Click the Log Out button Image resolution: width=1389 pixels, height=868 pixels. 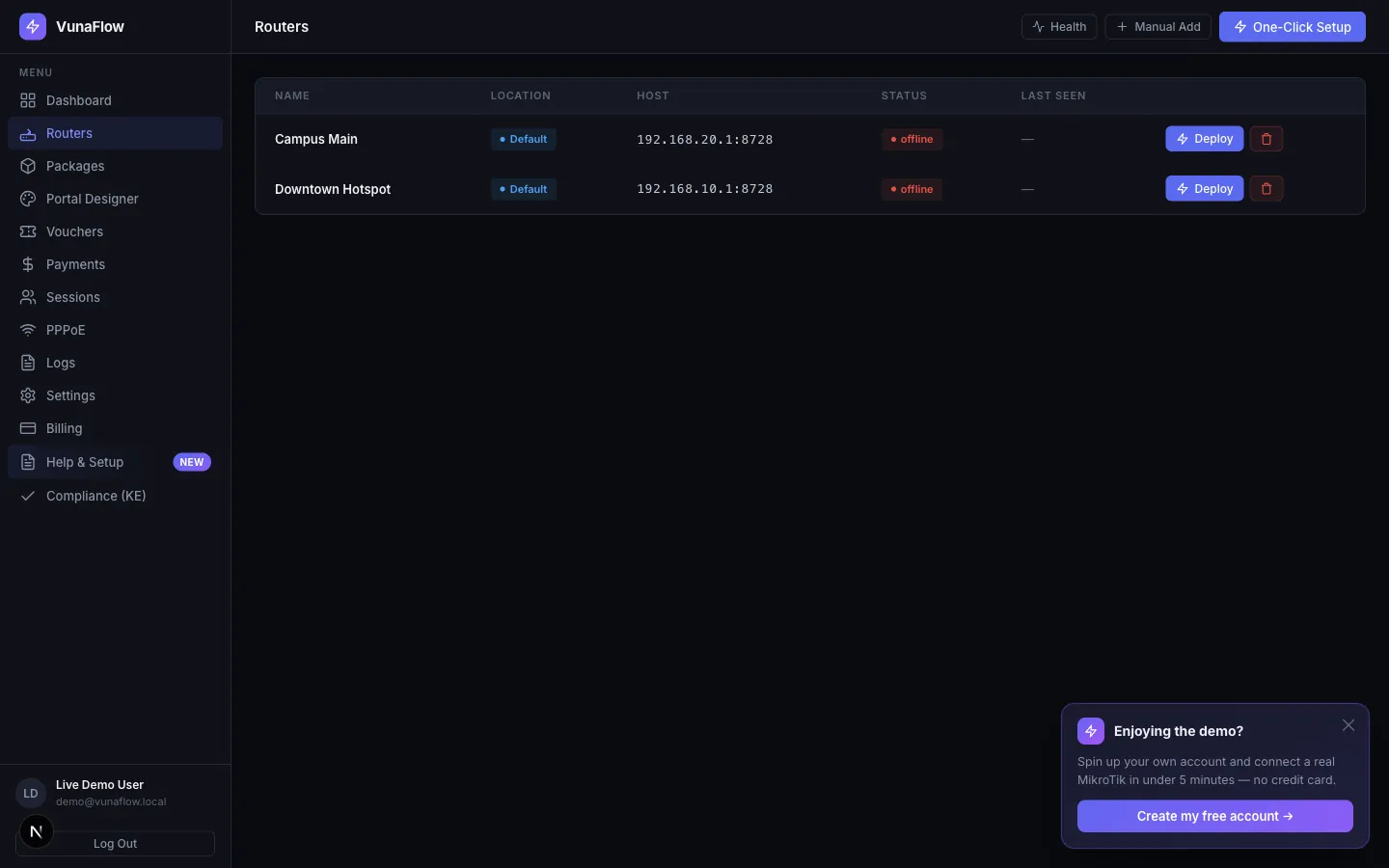click(x=115, y=844)
